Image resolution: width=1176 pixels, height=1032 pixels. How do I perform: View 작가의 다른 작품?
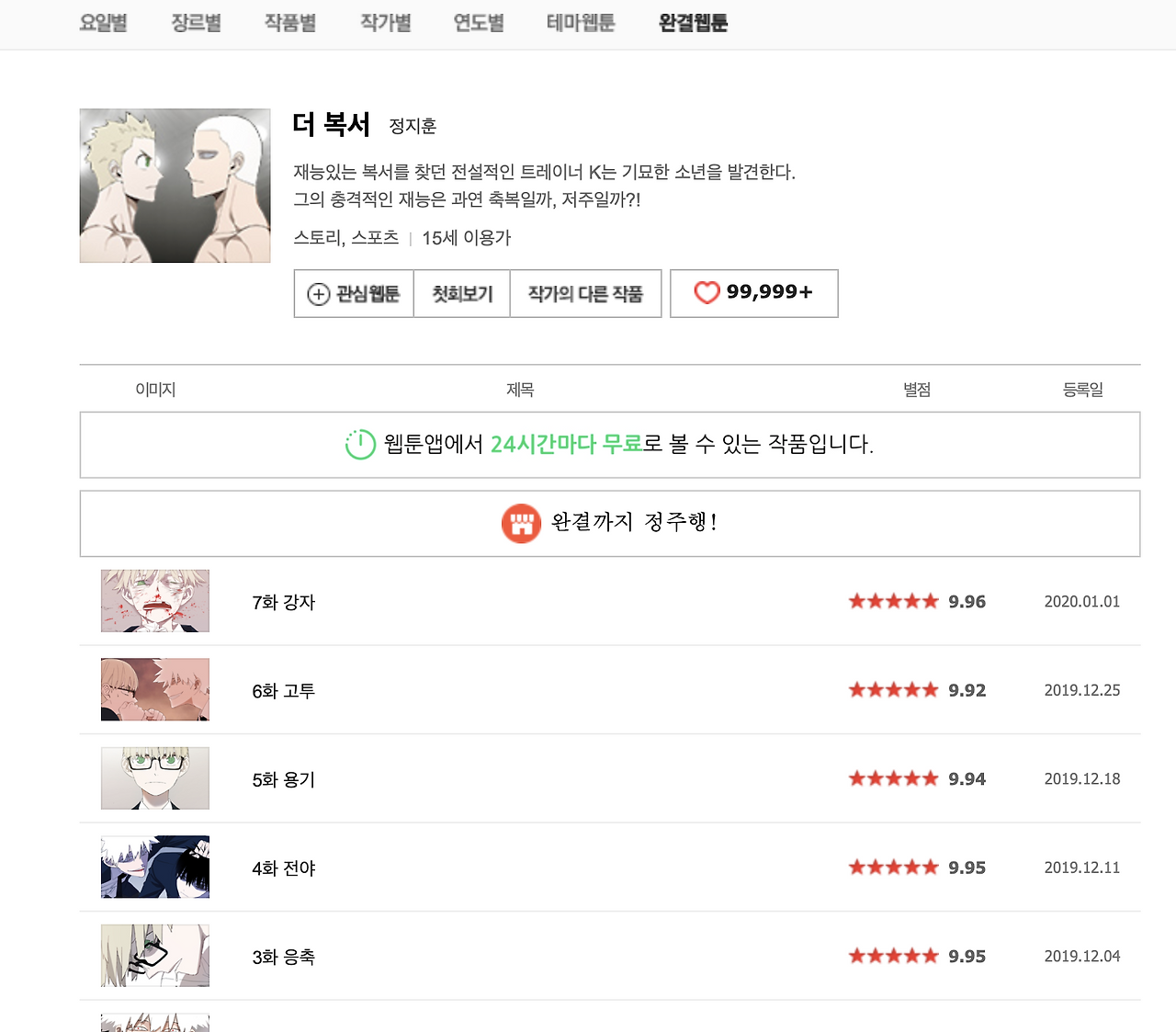pyautogui.click(x=585, y=294)
